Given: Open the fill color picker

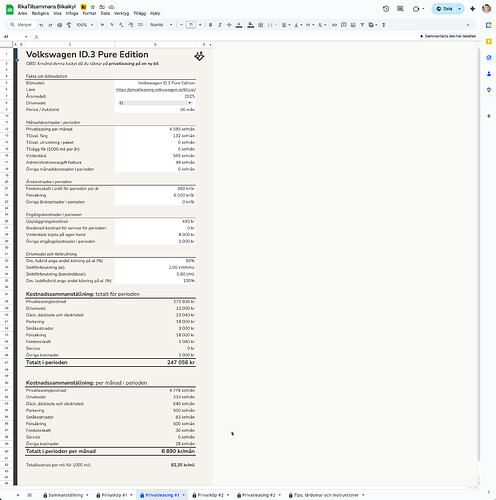Looking at the screenshot, I should (251, 25).
